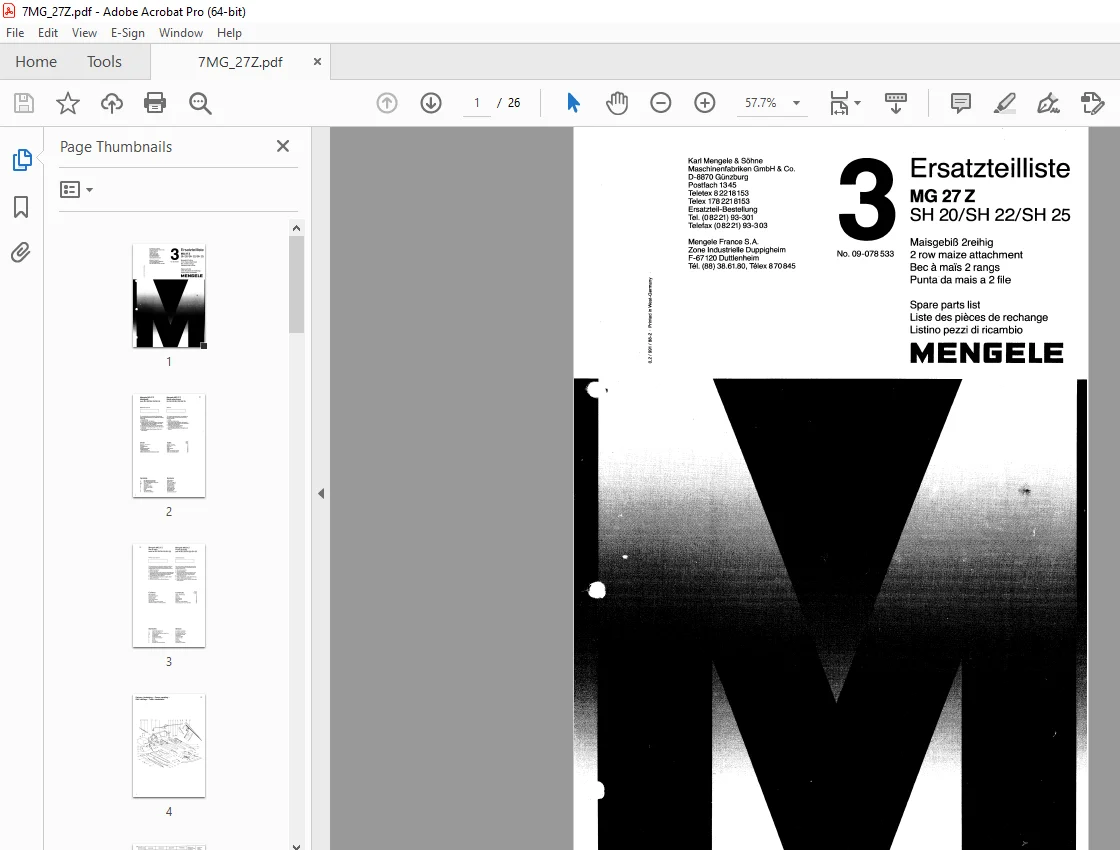Select the 7MG_27Z.pdf document tab
Viewport: 1120px width, 850px height.
[x=240, y=62]
